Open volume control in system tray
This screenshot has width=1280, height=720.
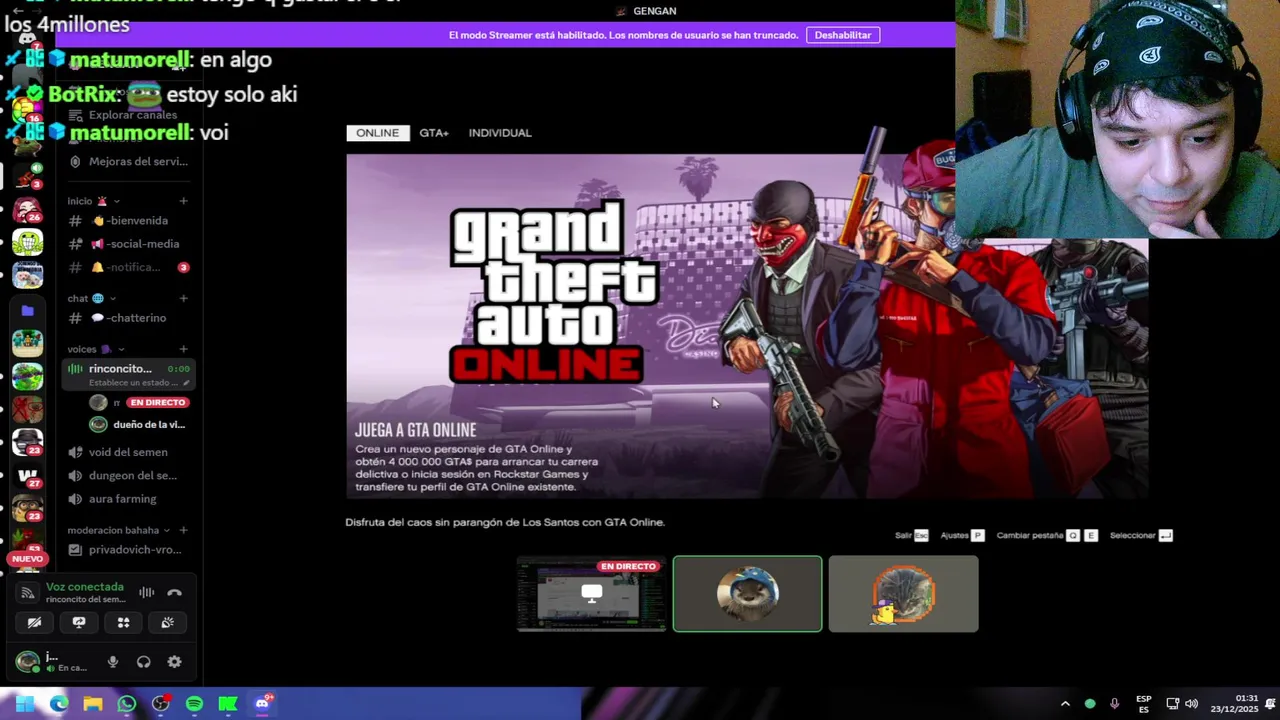click(x=1191, y=704)
